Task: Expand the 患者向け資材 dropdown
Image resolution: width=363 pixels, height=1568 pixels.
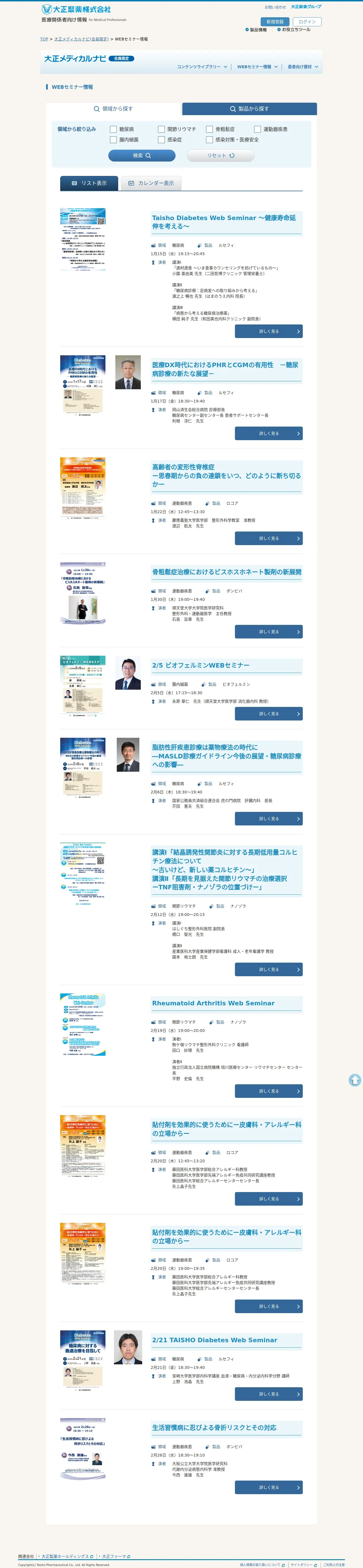Action: [x=303, y=67]
